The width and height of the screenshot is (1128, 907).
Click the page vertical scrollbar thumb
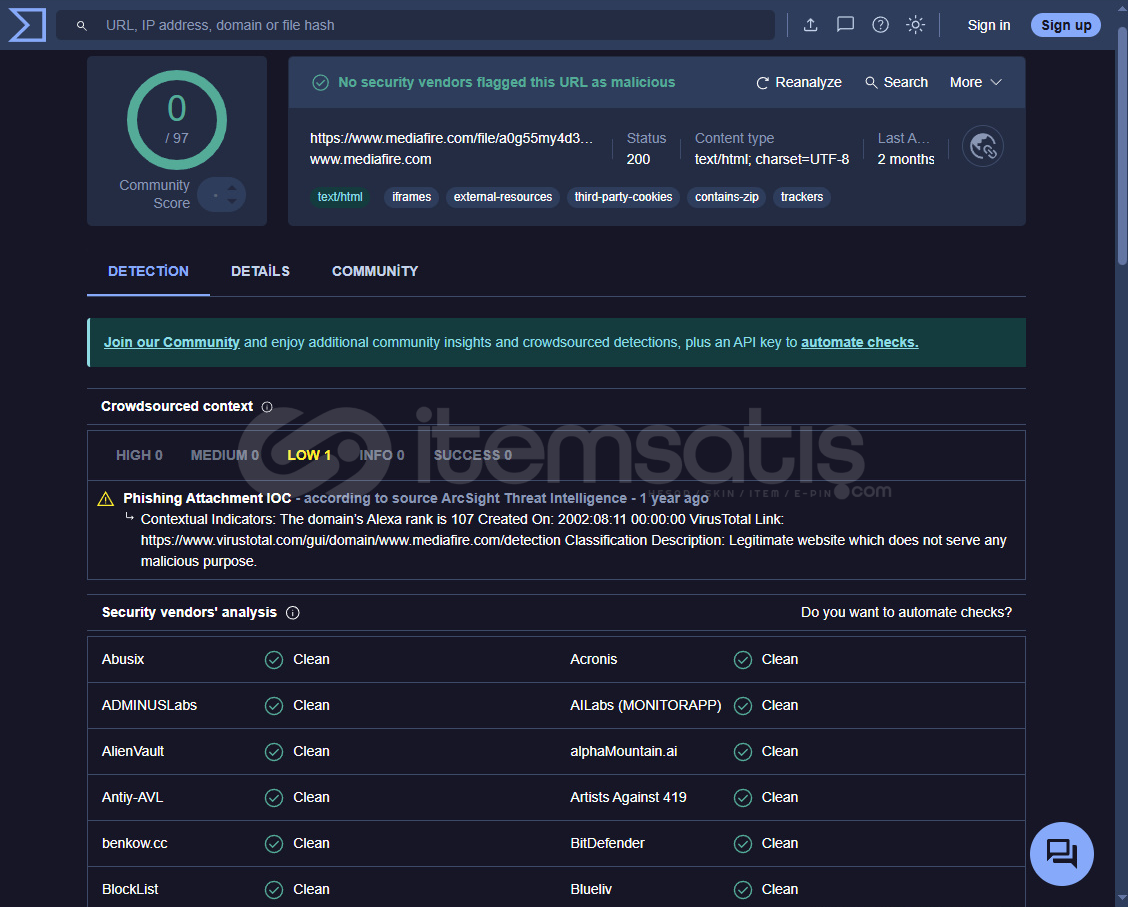click(1122, 146)
